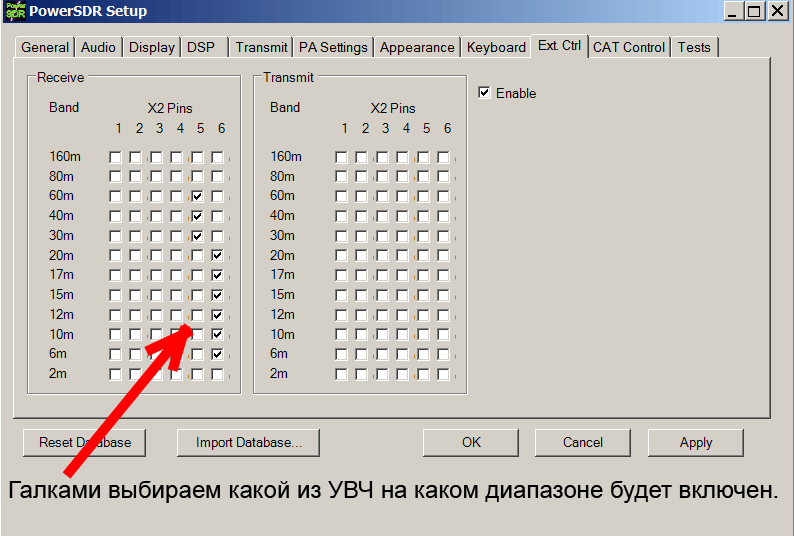Go to the DSP tab
This screenshot has height=536, width=794.
[200, 47]
